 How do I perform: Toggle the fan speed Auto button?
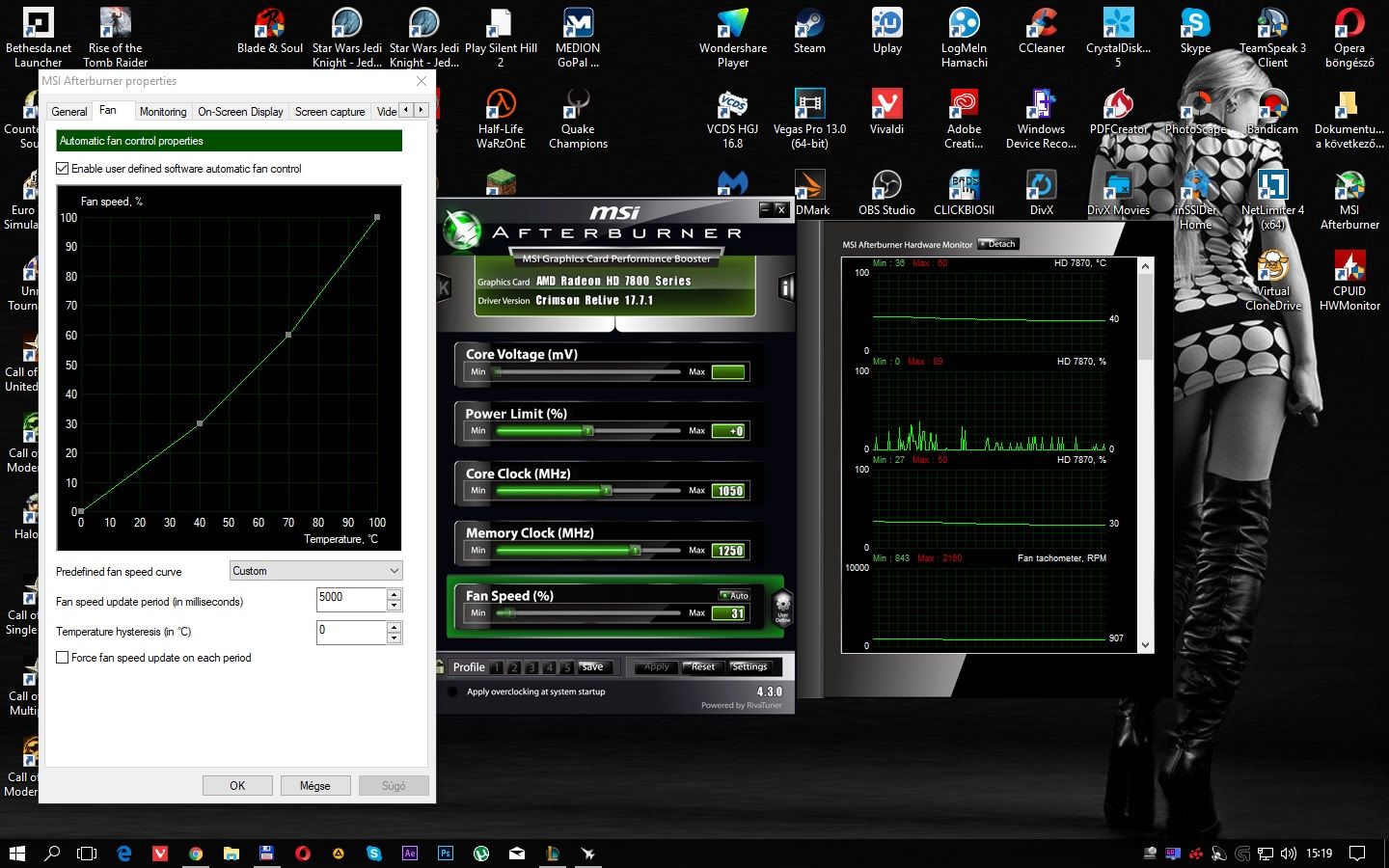click(734, 595)
